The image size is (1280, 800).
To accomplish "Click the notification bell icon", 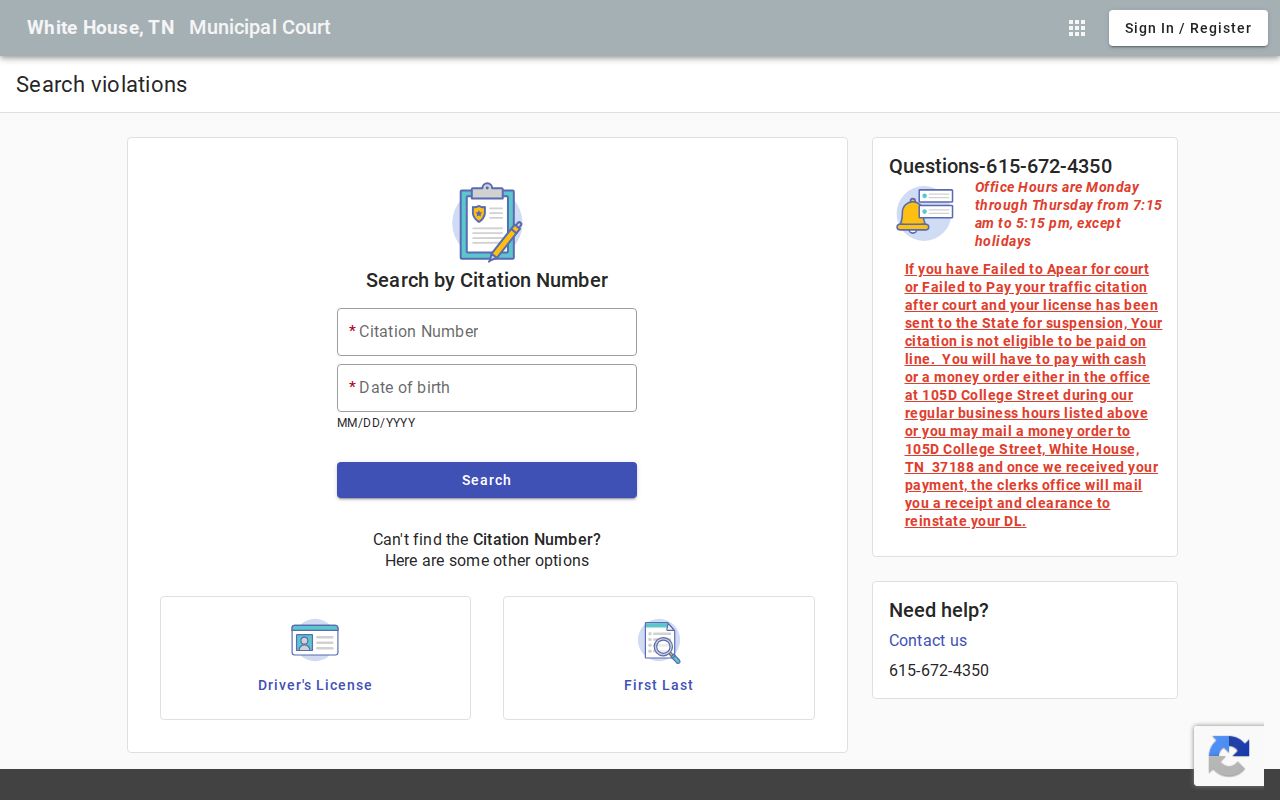I will pos(924,213).
